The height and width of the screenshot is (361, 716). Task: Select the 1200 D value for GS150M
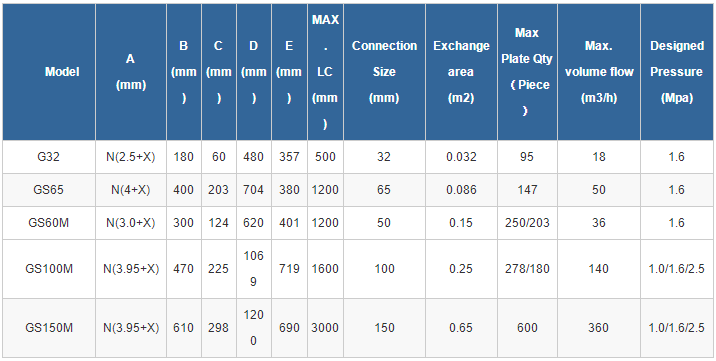pyautogui.click(x=254, y=327)
